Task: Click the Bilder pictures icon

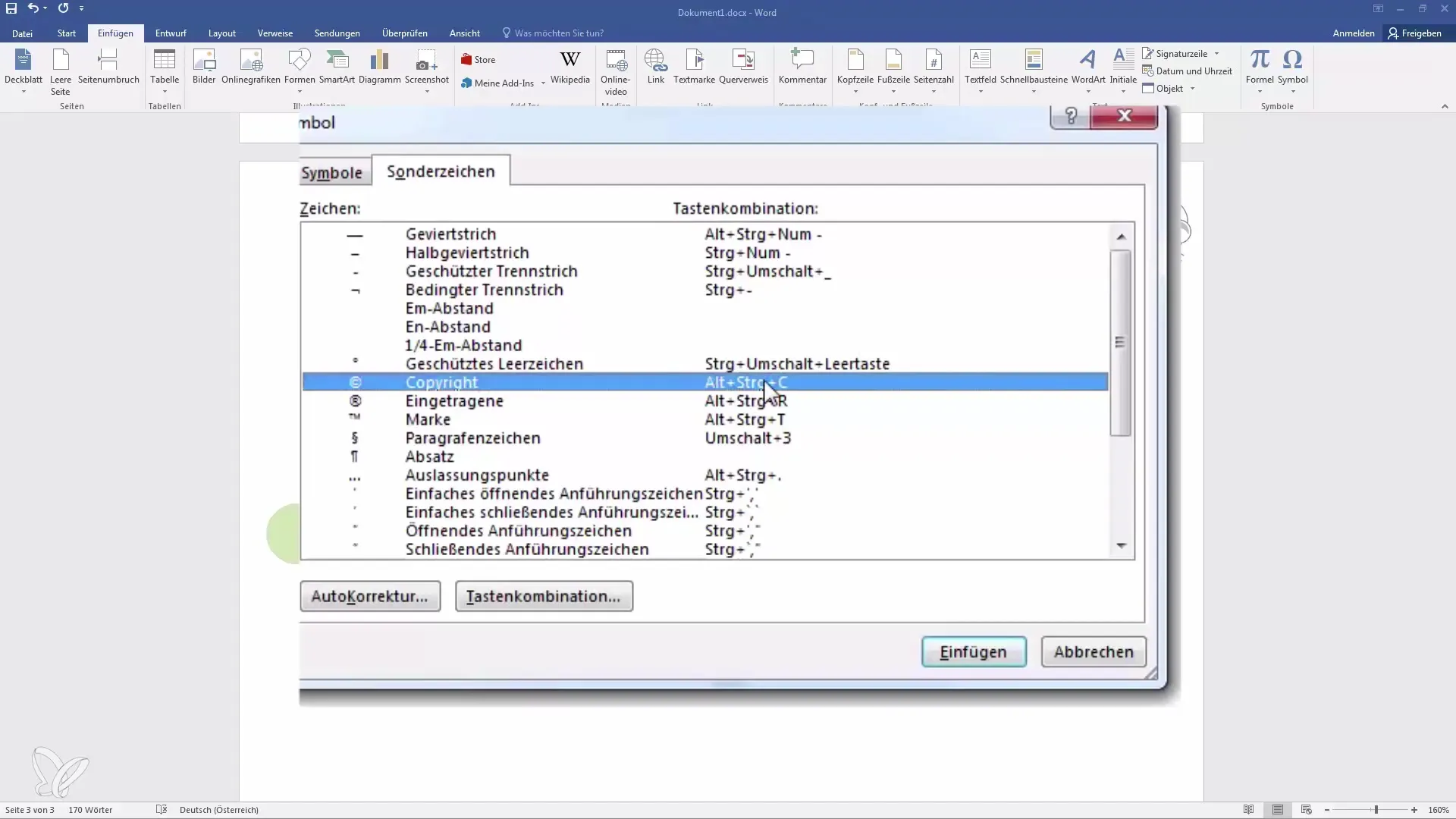Action: (x=204, y=67)
